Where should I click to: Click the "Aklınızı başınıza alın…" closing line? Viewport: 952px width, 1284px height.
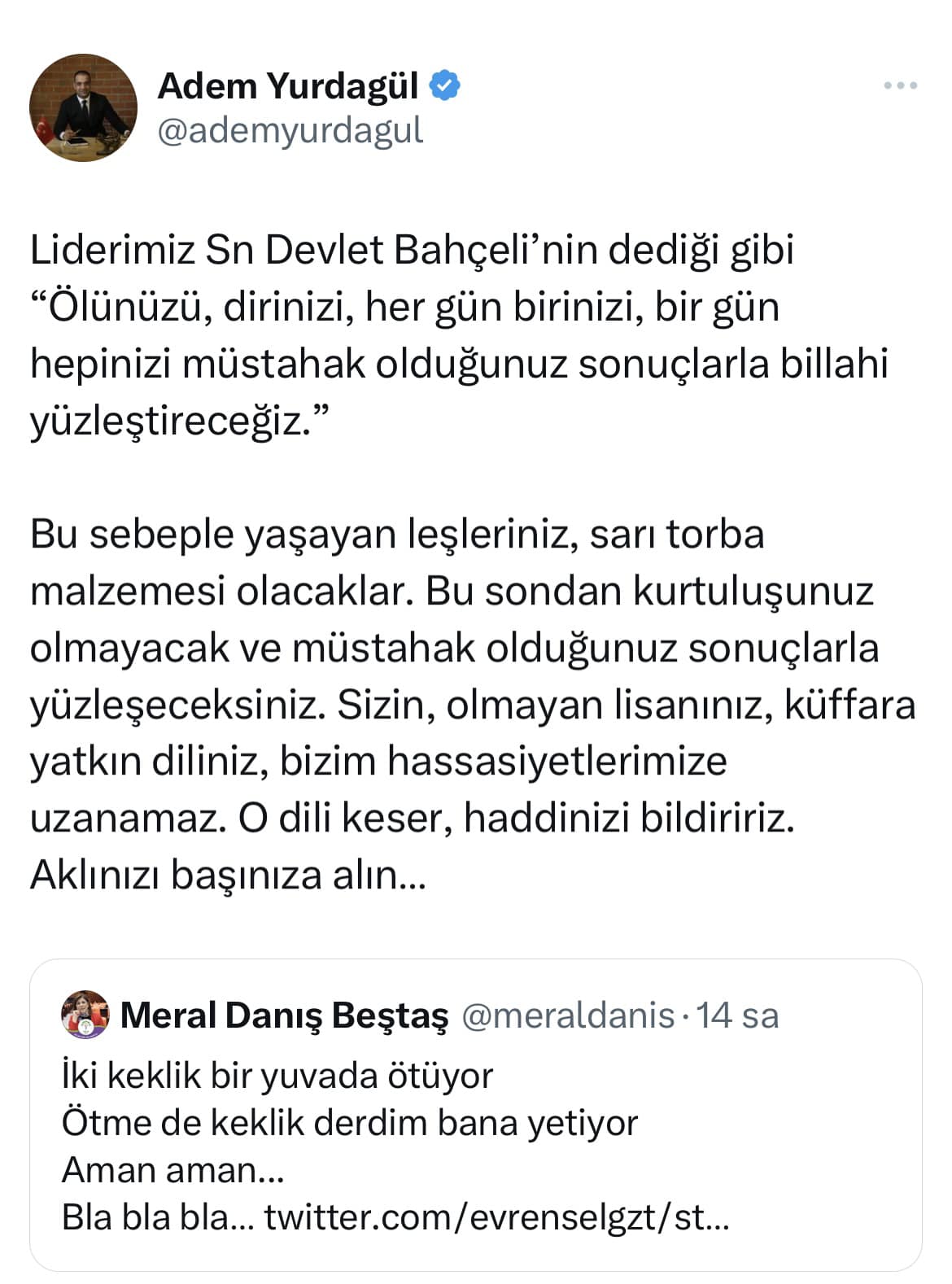pos(228,876)
